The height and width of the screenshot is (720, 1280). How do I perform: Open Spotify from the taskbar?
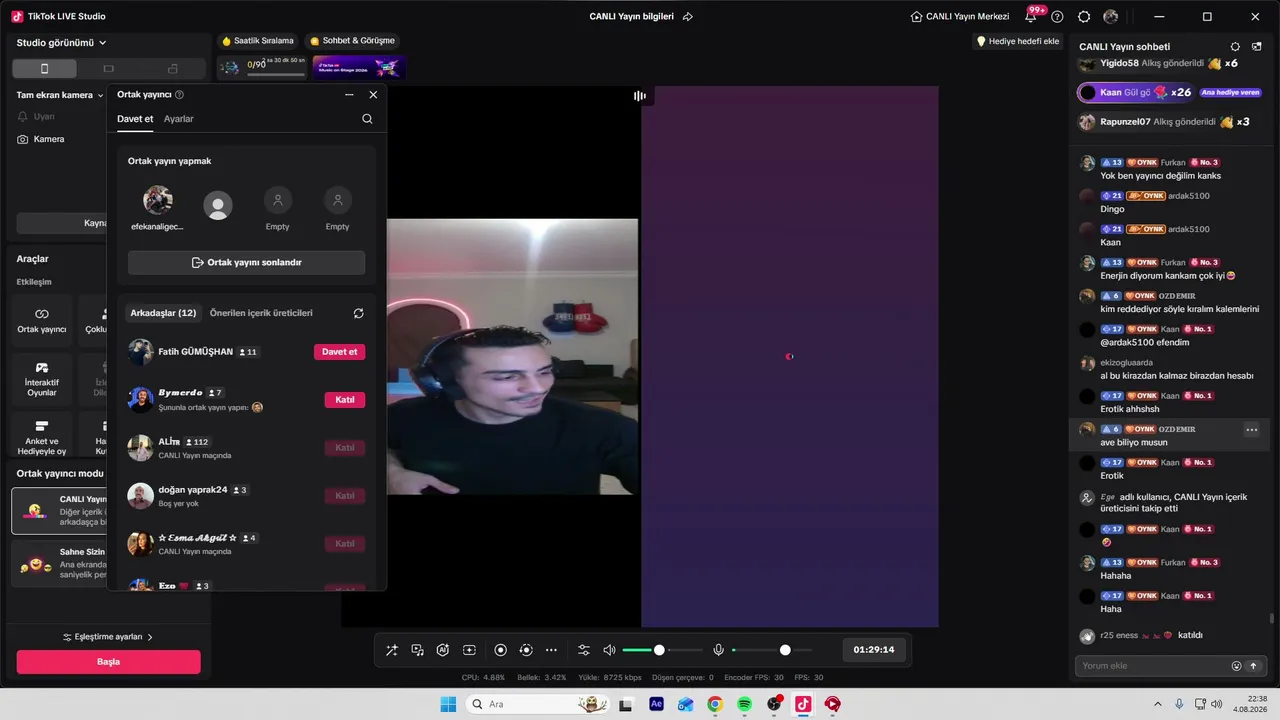pyautogui.click(x=745, y=704)
